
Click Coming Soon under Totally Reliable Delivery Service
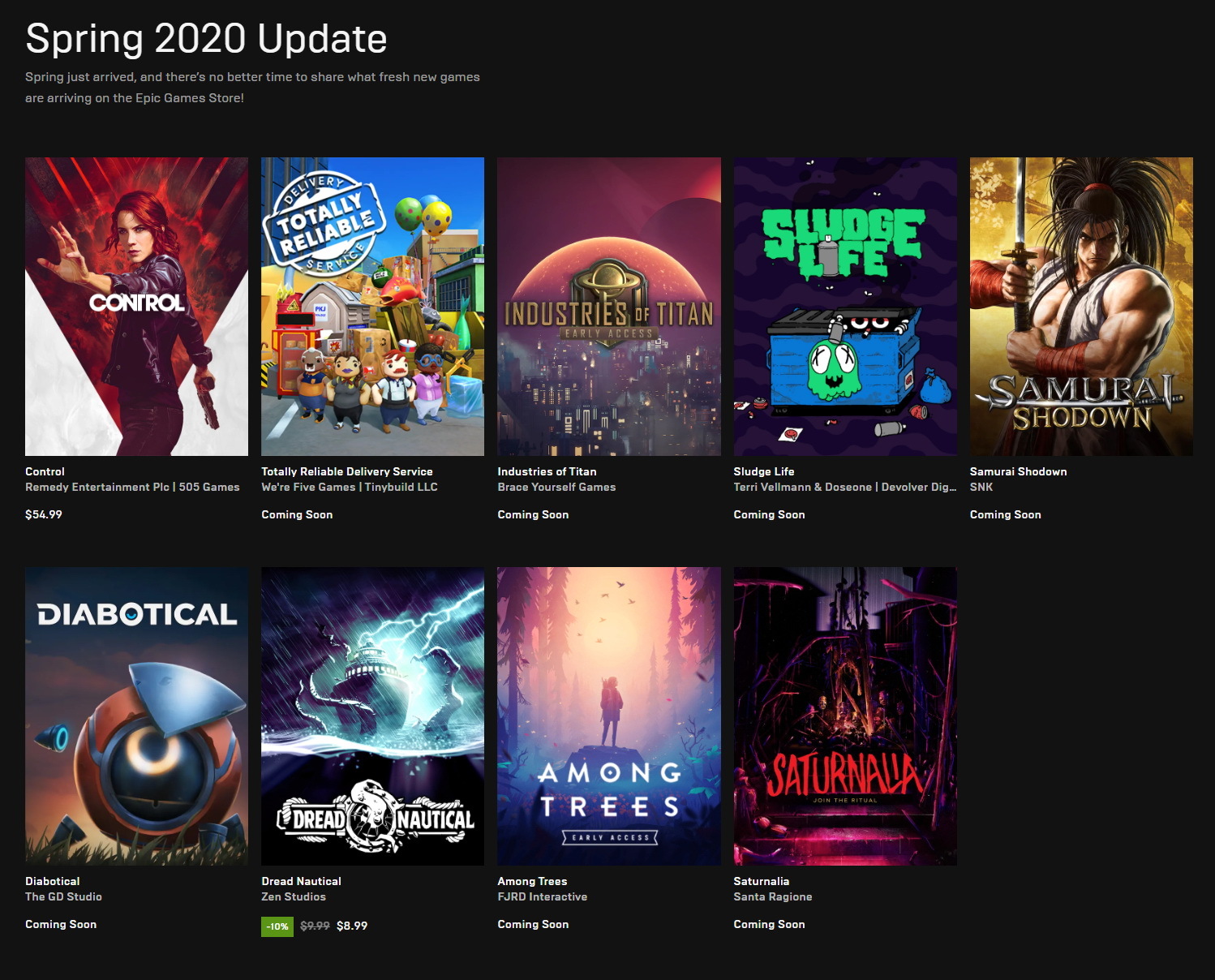[x=297, y=514]
